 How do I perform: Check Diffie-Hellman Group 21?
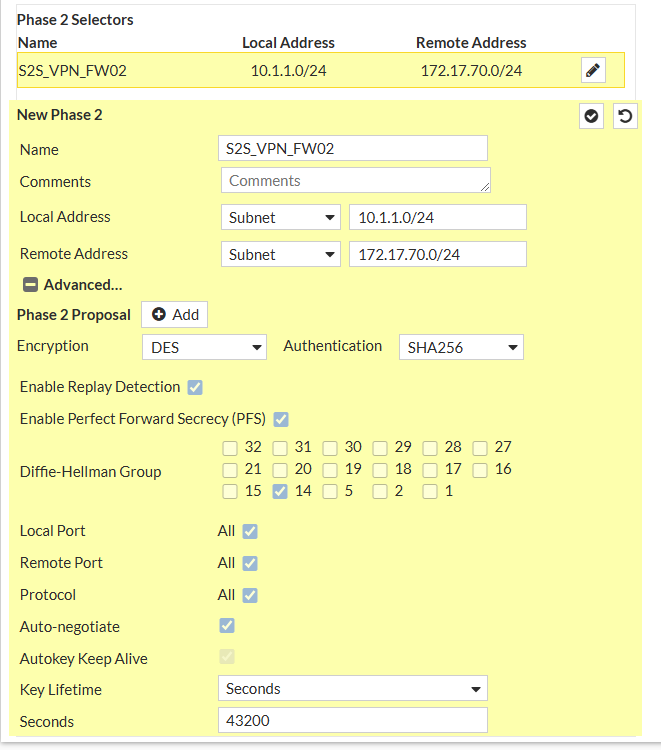[230, 470]
